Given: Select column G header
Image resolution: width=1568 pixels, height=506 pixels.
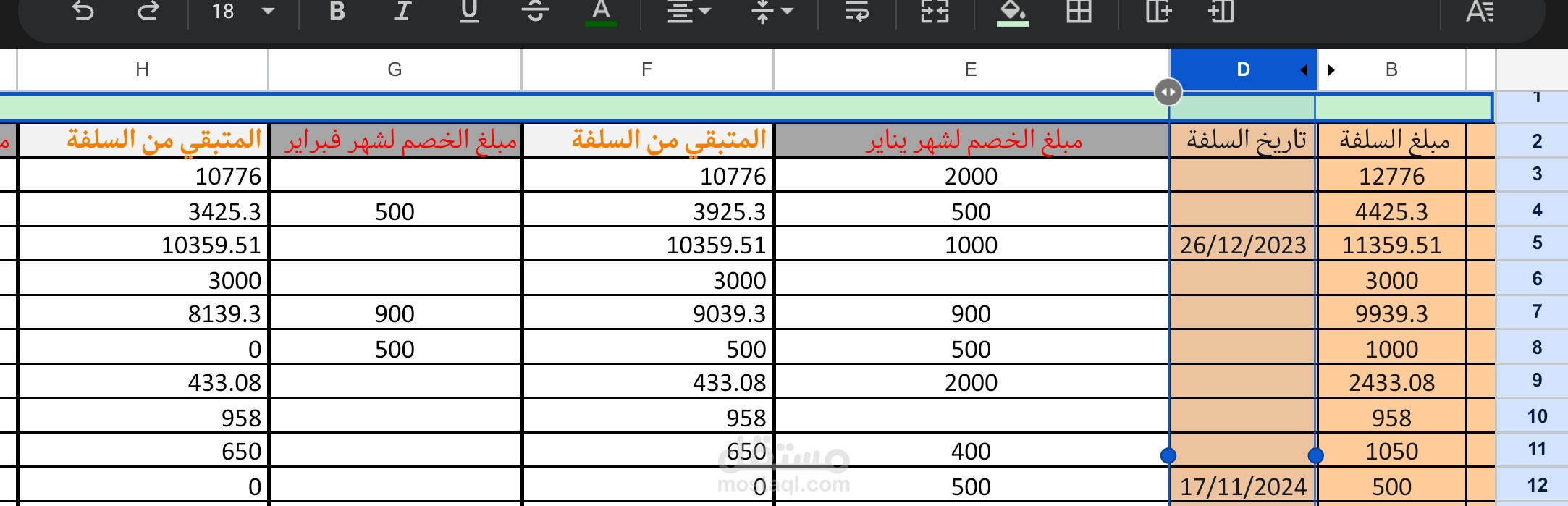Looking at the screenshot, I should (395, 69).
